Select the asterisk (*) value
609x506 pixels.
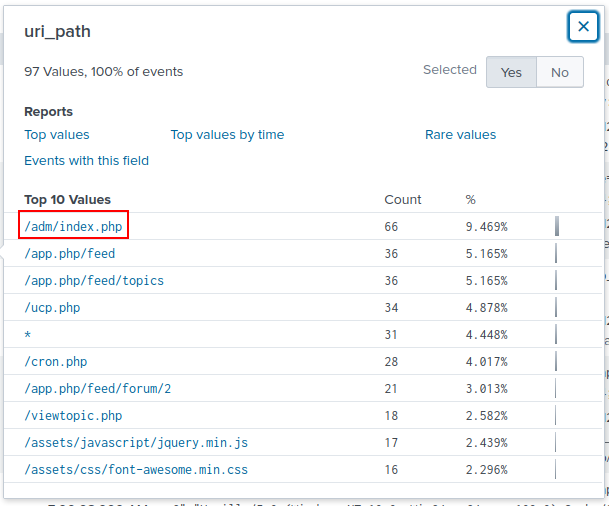click(x=28, y=335)
